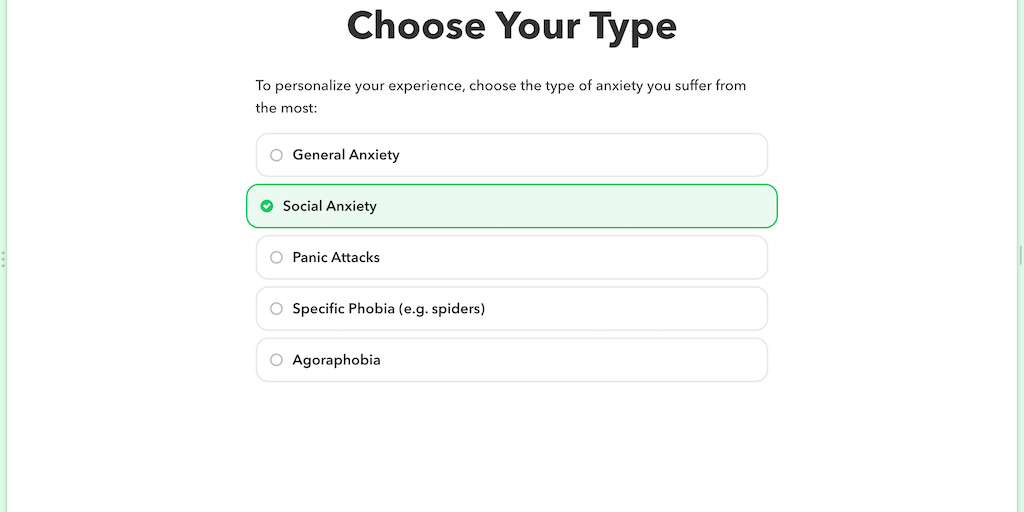Click the General Anxiety label text
Image resolution: width=1024 pixels, height=512 pixels.
point(345,155)
